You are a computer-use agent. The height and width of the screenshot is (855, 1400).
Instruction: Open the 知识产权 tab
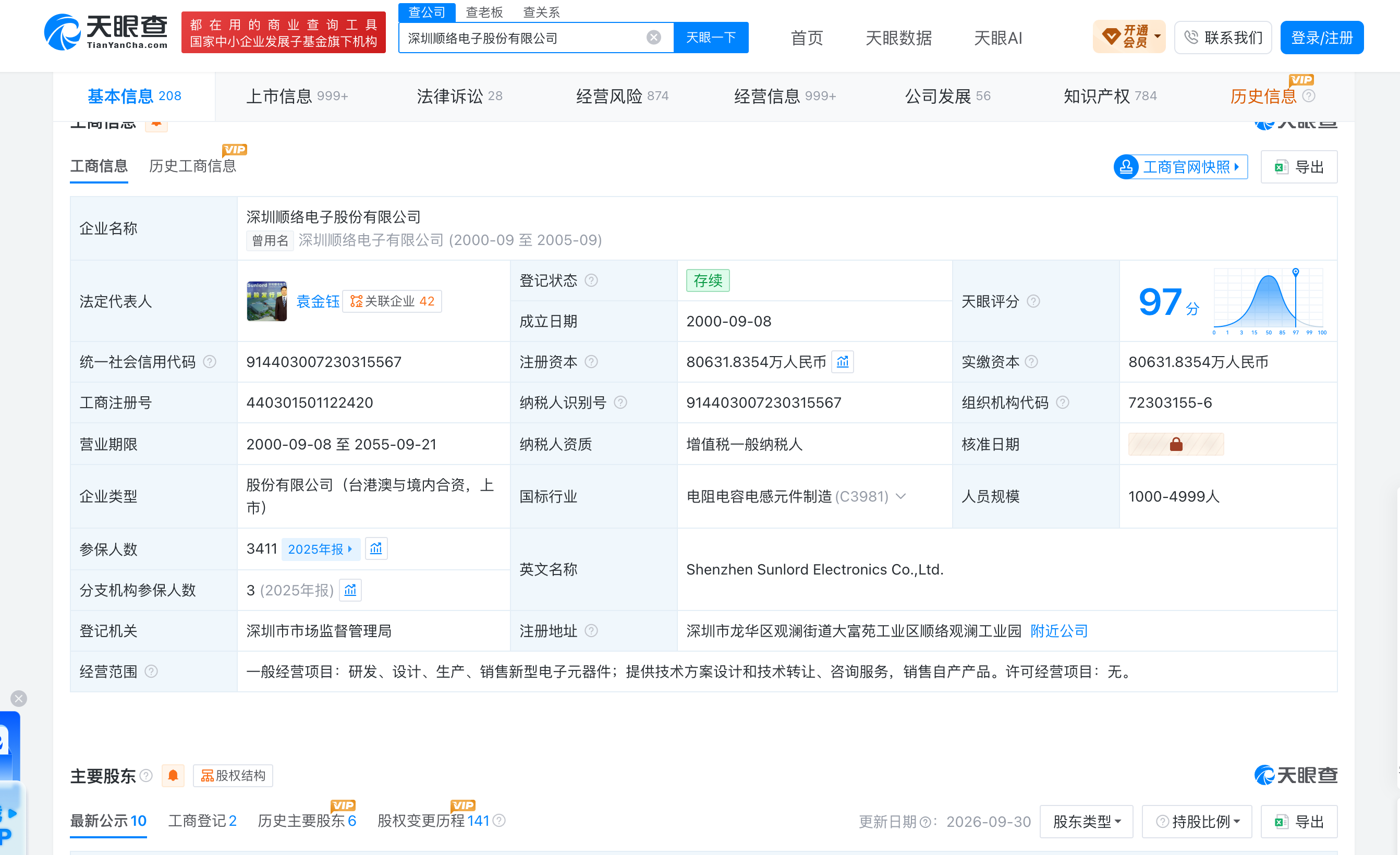pyautogui.click(x=1110, y=96)
